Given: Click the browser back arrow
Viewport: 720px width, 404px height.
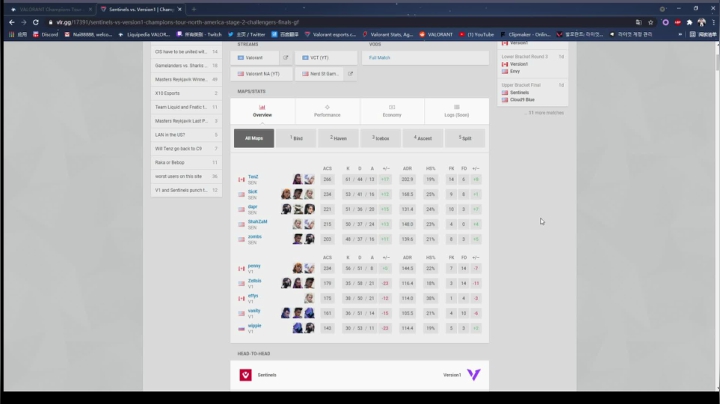Looking at the screenshot, I should (x=12, y=22).
